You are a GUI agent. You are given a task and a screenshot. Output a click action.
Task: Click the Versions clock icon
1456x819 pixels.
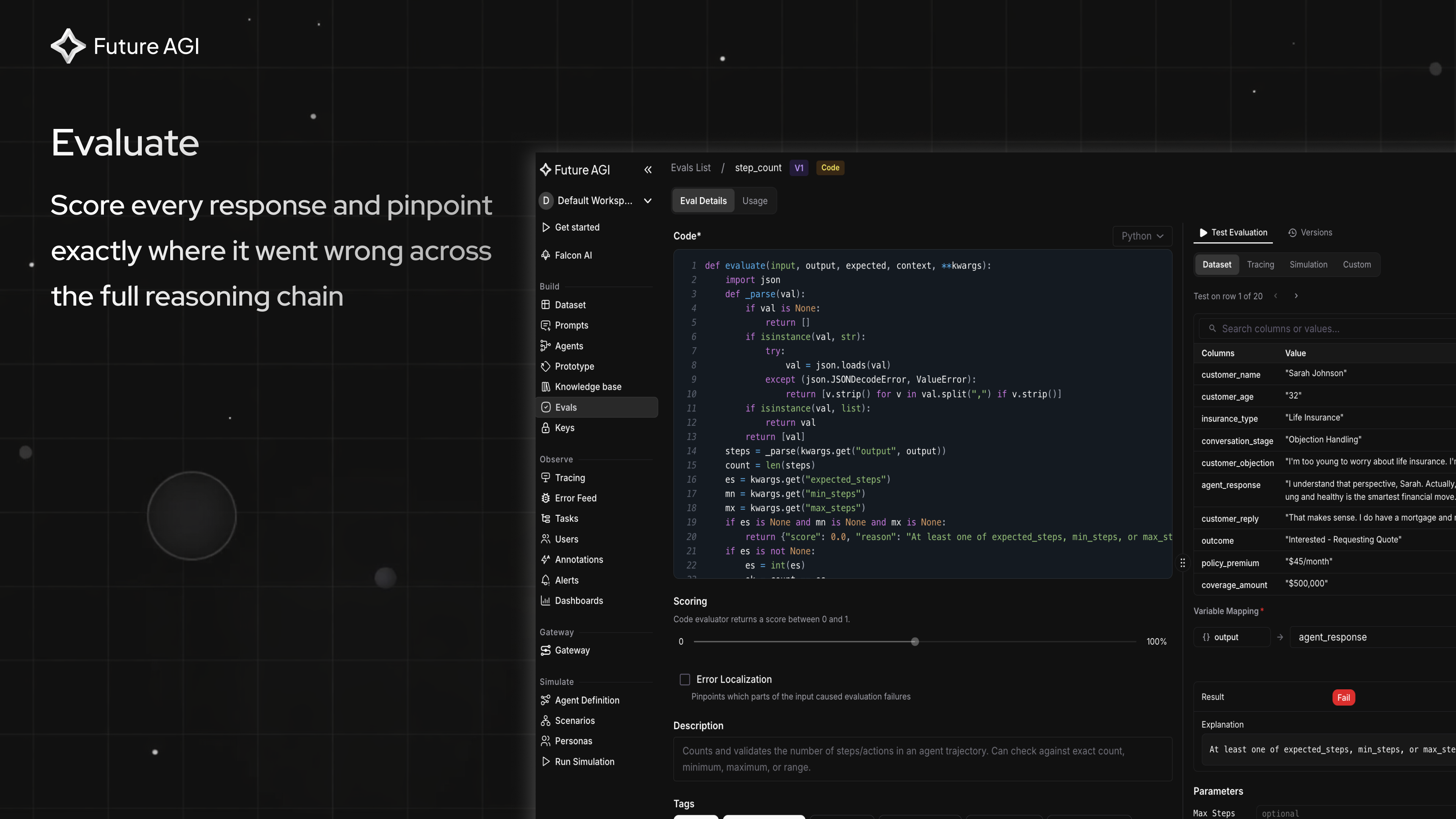click(x=1292, y=233)
